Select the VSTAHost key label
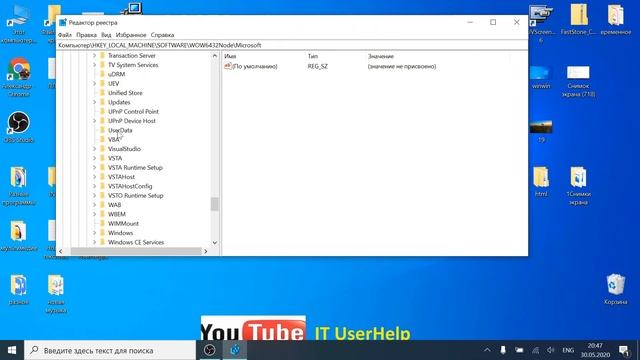This screenshot has height=360, width=640. (121, 177)
